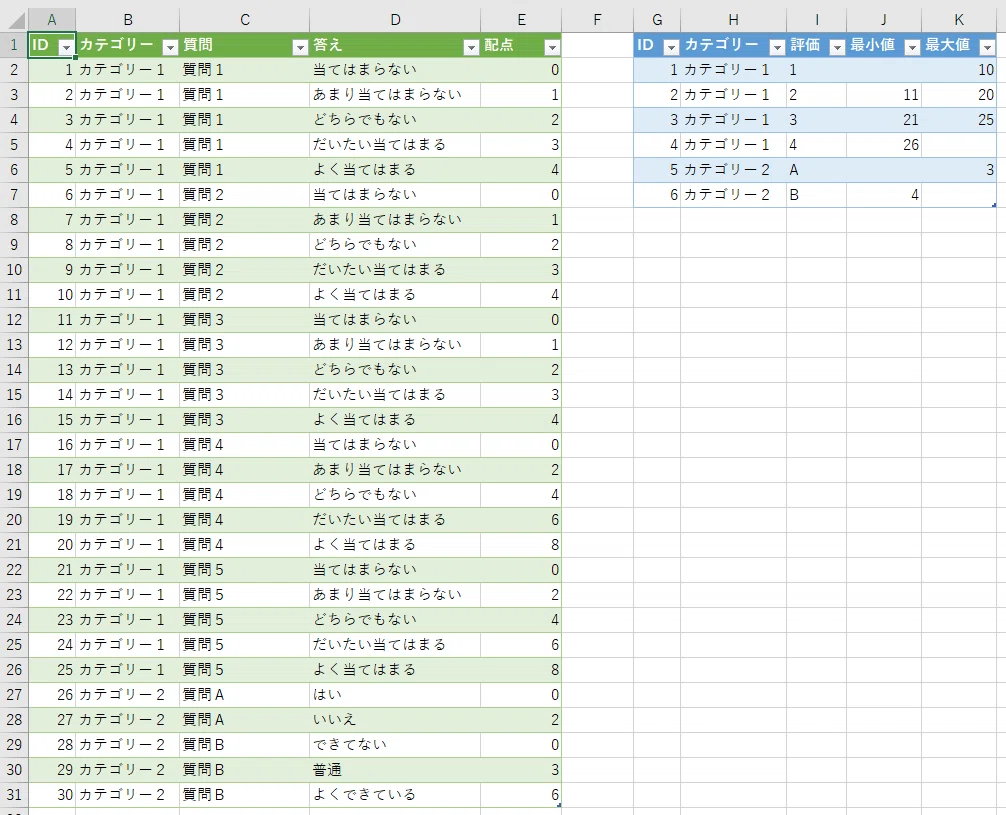
Task: Select the はい answer cell
Action: tap(395, 694)
